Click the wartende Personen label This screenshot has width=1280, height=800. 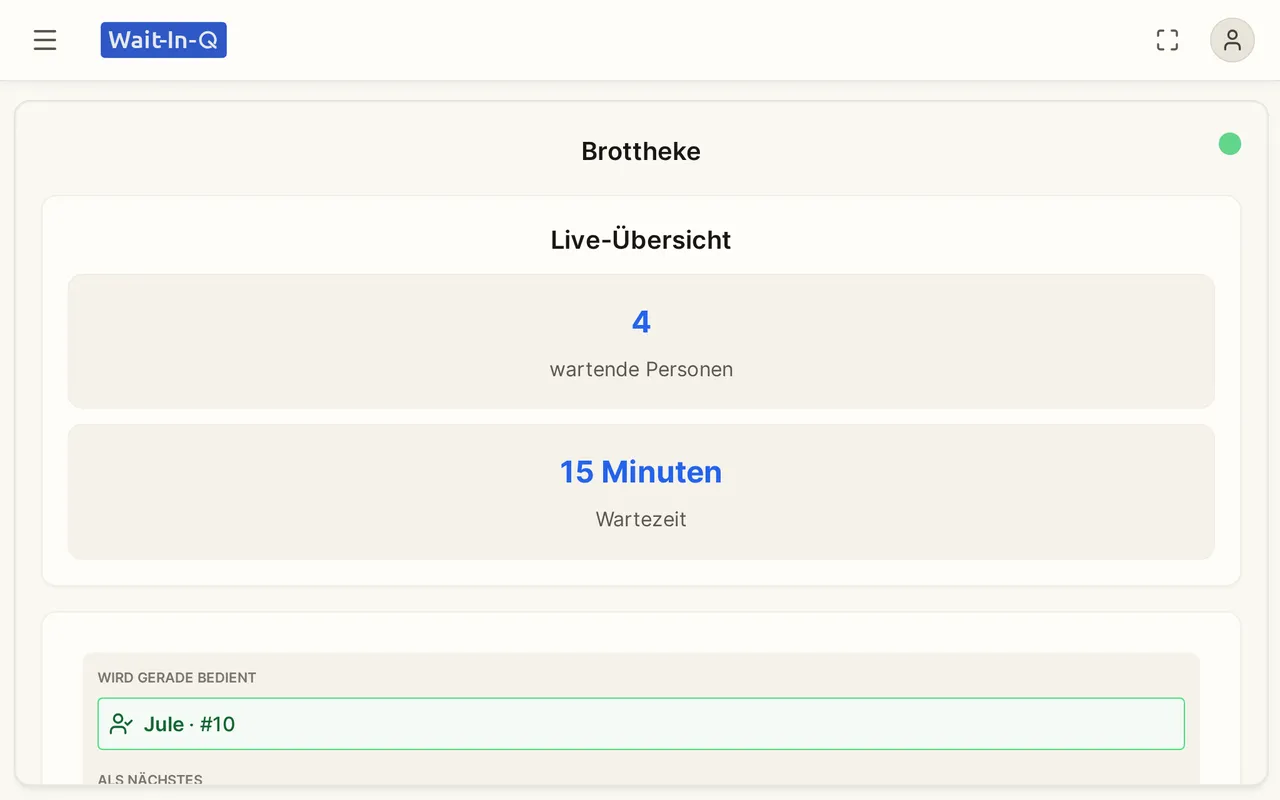click(x=641, y=369)
